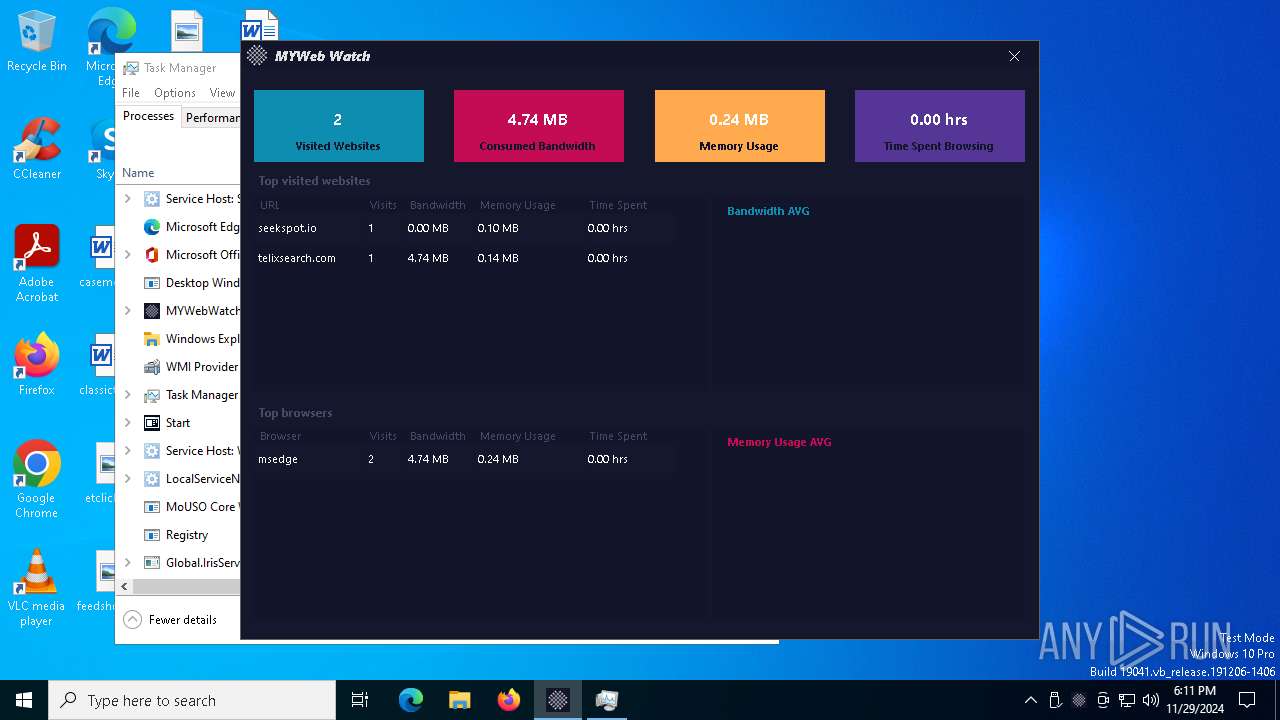The image size is (1280, 720).
Task: Expand the Task Manager process row
Action: (x=127, y=395)
